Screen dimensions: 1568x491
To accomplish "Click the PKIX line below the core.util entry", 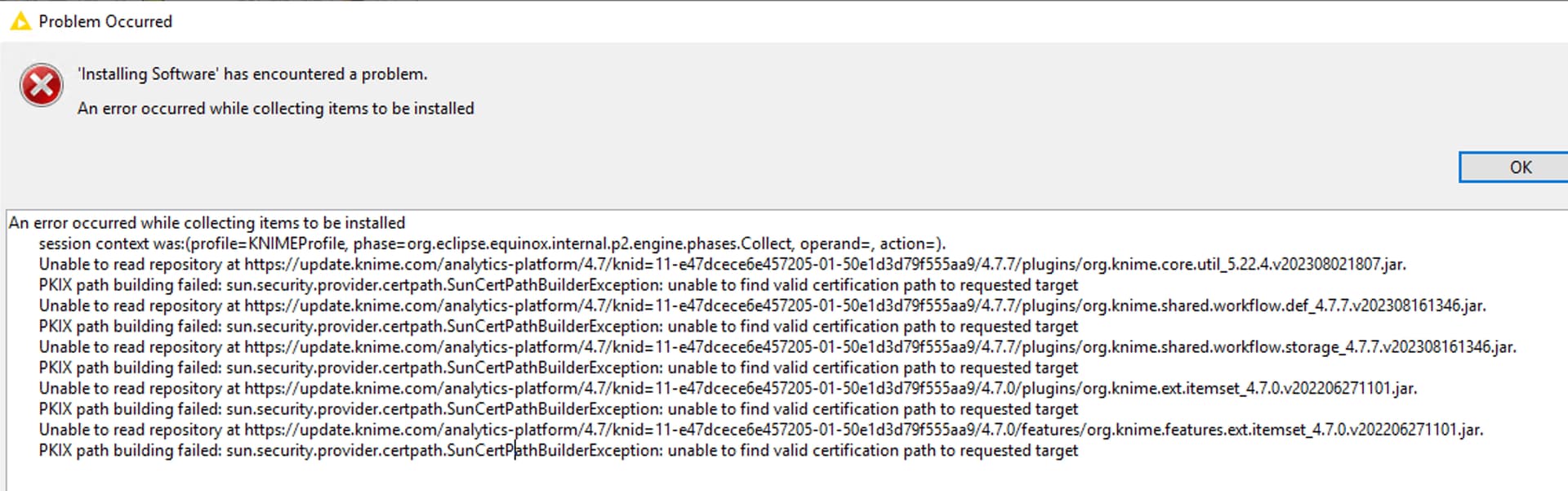I will 558,285.
